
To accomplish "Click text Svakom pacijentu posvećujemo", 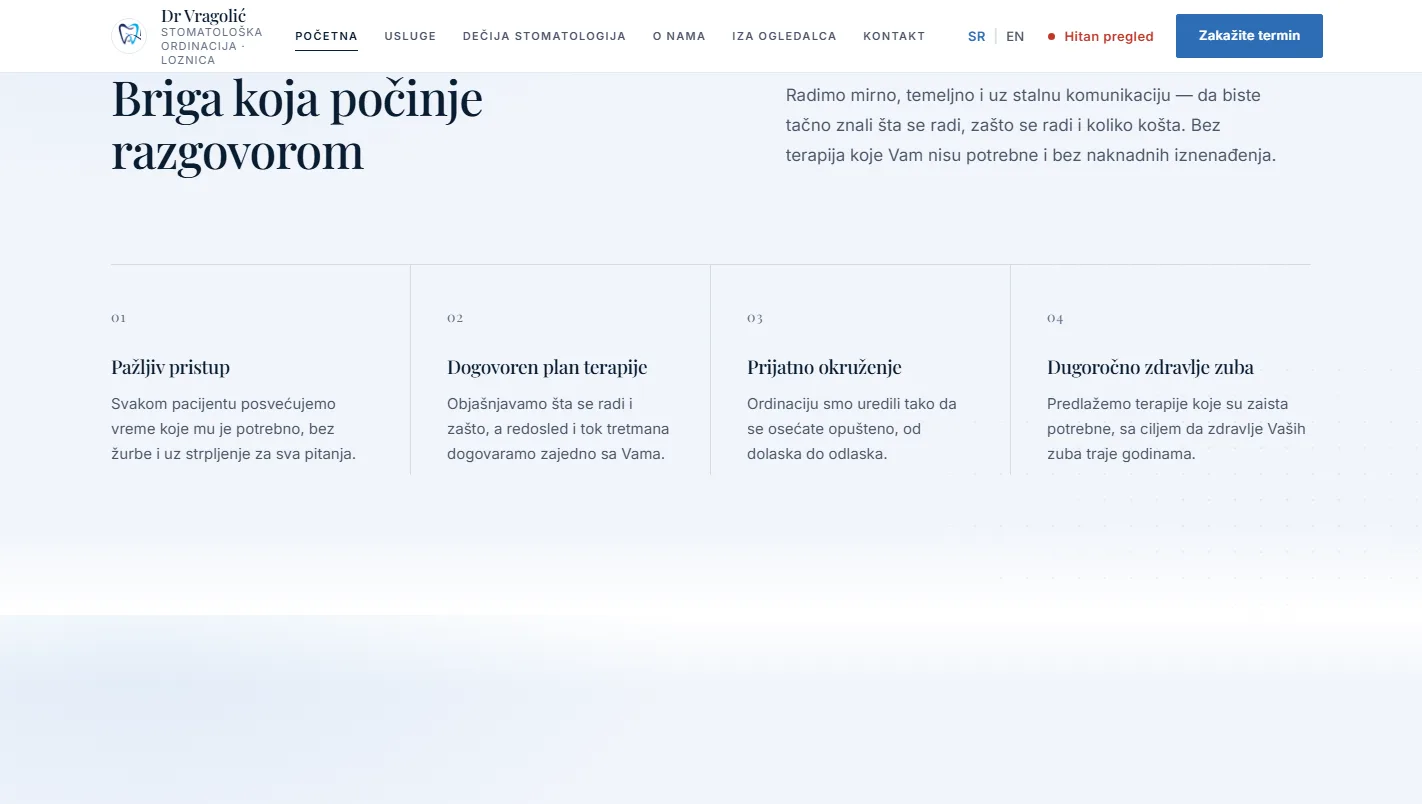I will pyautogui.click(x=234, y=429).
